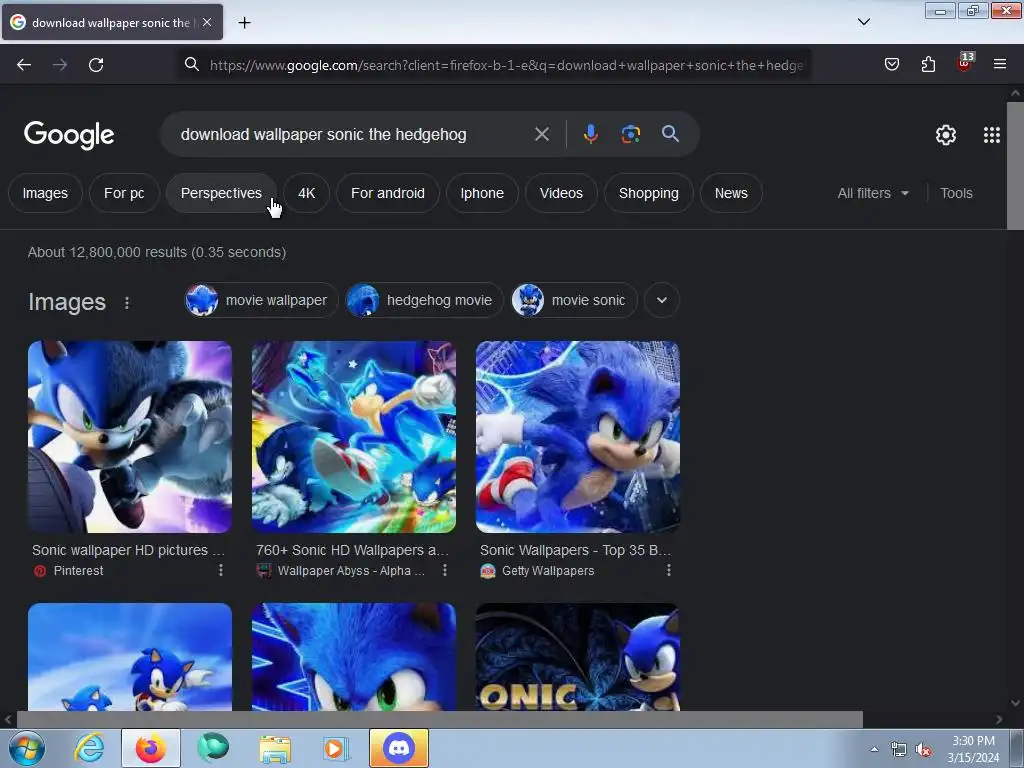Select the movie sonic suggestion chip

[574, 300]
